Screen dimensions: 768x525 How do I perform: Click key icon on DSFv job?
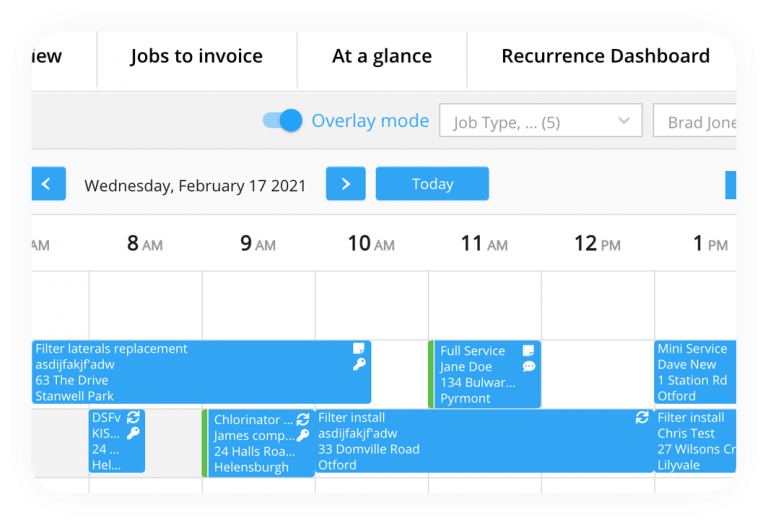pos(133,434)
